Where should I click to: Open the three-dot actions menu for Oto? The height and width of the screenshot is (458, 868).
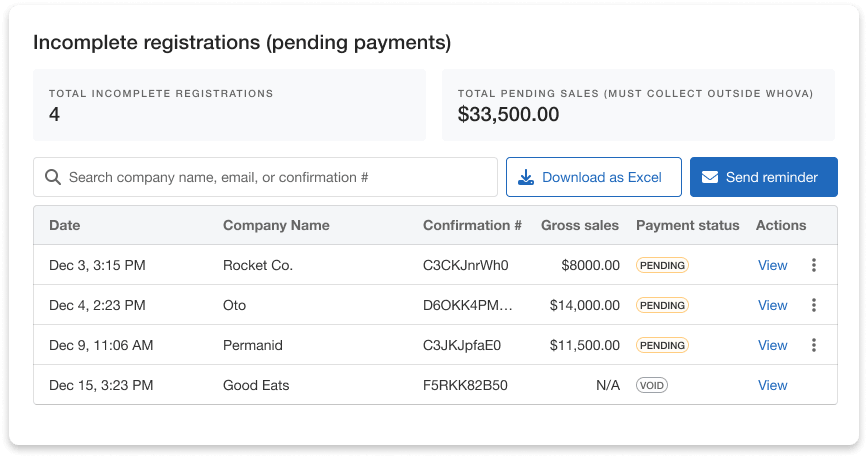(x=814, y=305)
